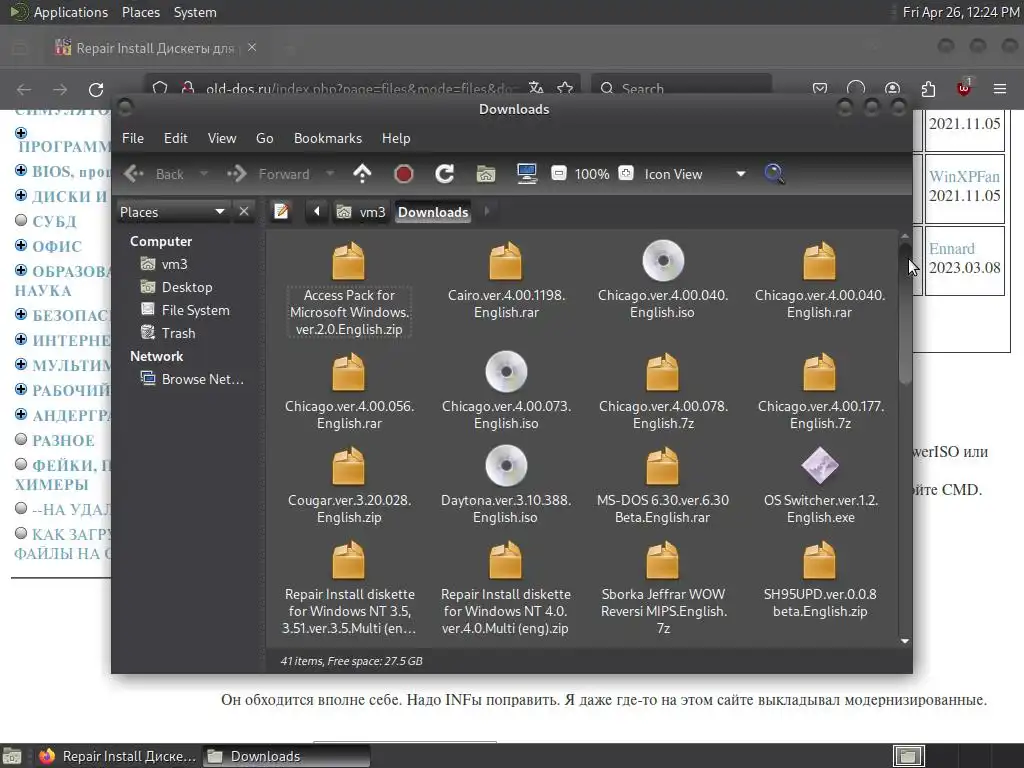Screen dimensions: 1024x768
Task: Open File System in sidebar
Action: click(x=185, y=310)
